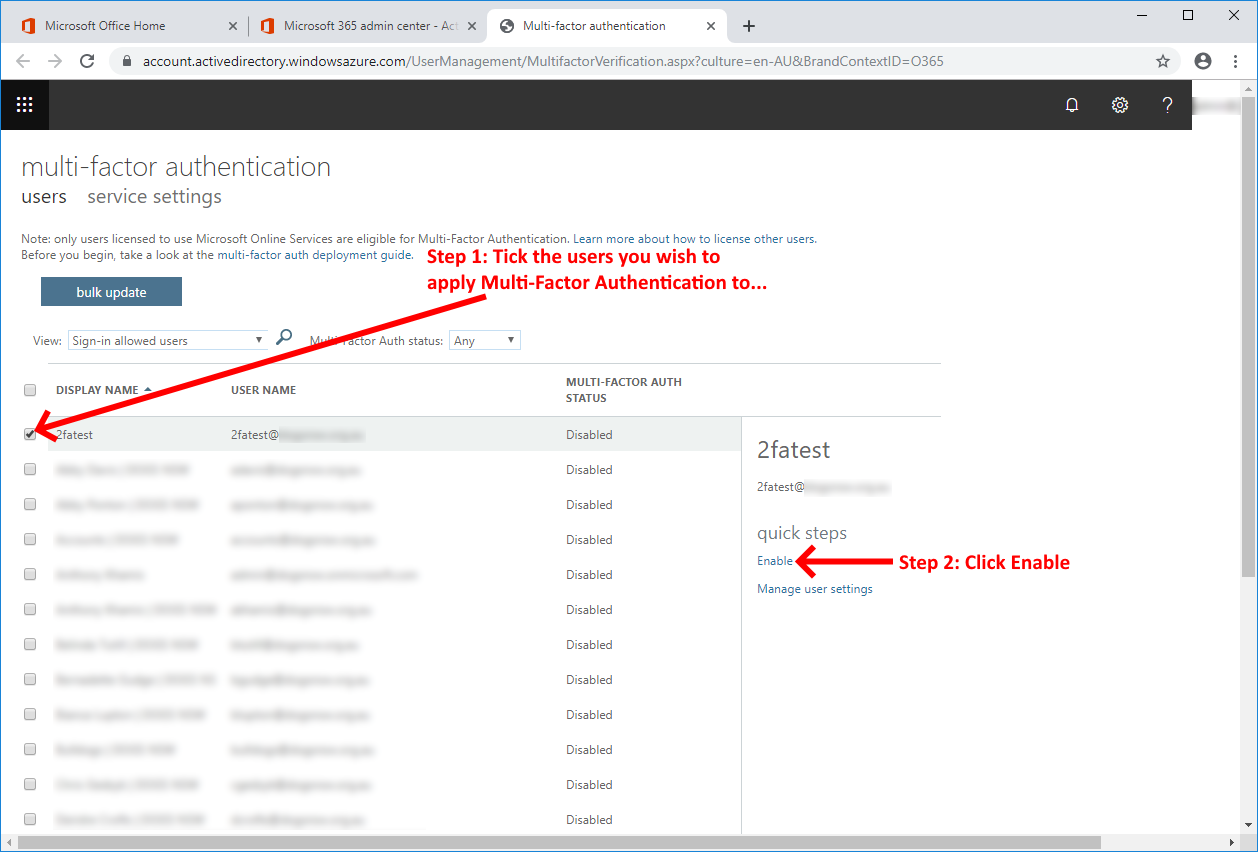Click the Enable quick step link
Screen dimensions: 1258x852
[775, 561]
